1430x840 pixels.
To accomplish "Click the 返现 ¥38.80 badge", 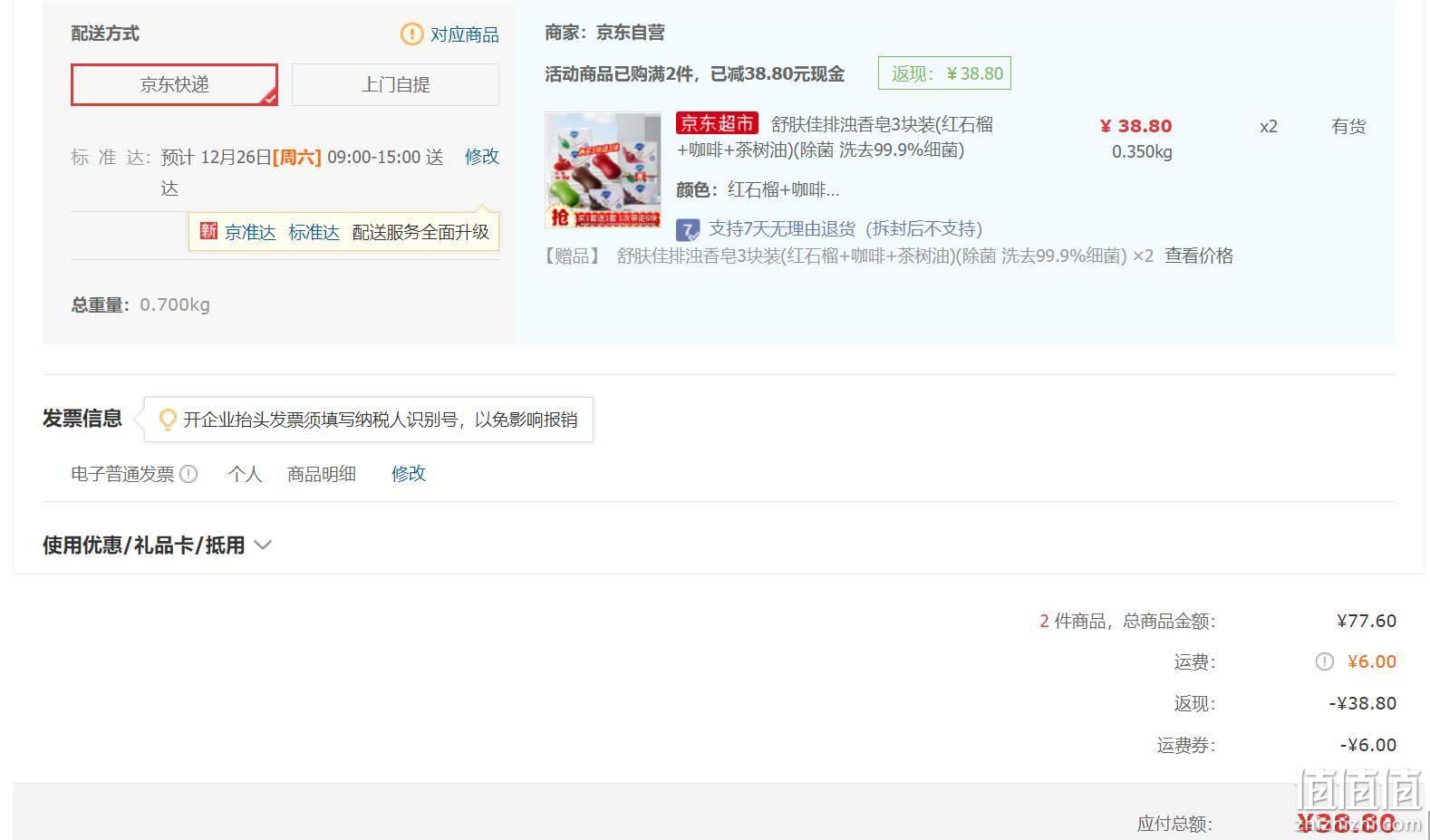I will pyautogui.click(x=944, y=73).
